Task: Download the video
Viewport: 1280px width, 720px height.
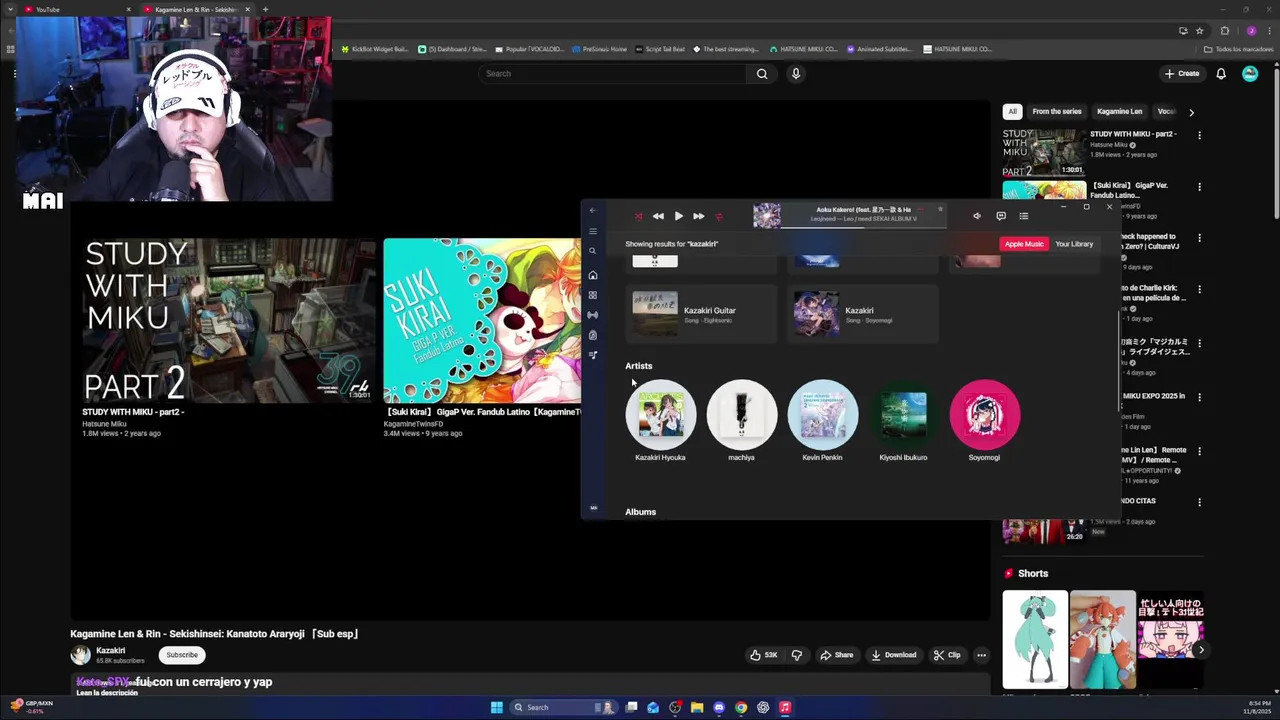Action: (x=894, y=655)
